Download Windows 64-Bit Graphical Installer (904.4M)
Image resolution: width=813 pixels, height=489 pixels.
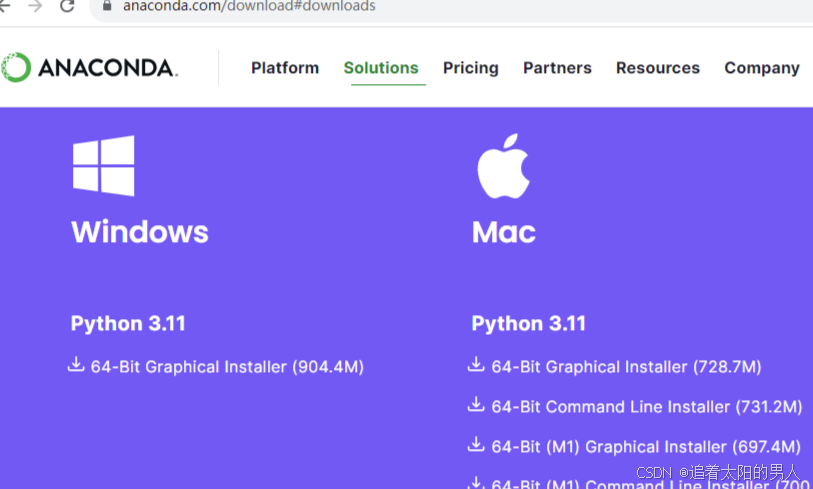[x=227, y=367]
